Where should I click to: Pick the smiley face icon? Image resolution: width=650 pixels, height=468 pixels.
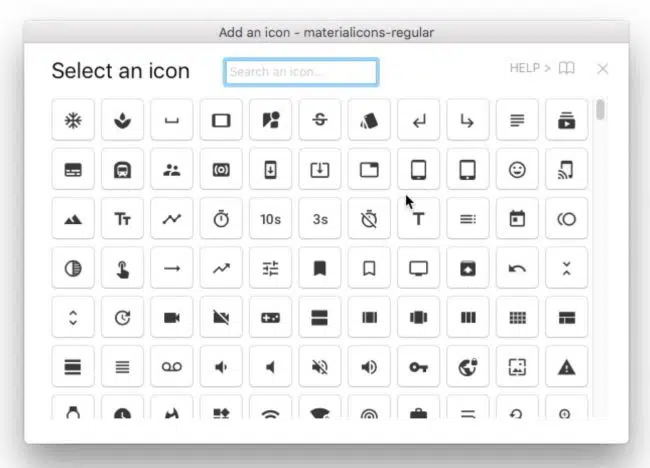coord(517,170)
